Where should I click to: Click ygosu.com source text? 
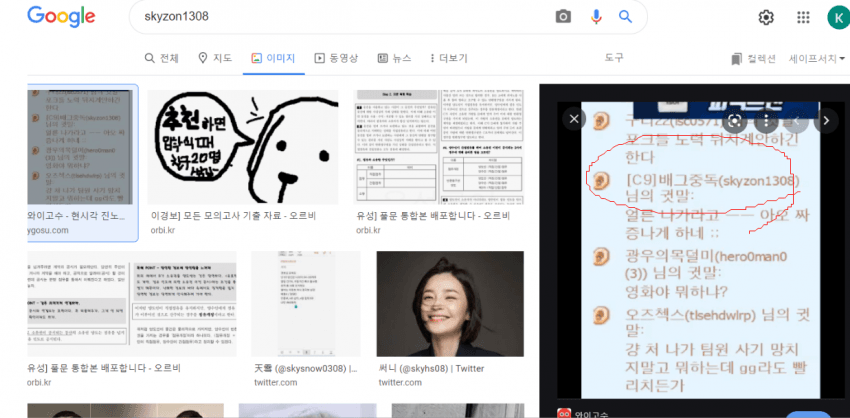click(x=48, y=230)
